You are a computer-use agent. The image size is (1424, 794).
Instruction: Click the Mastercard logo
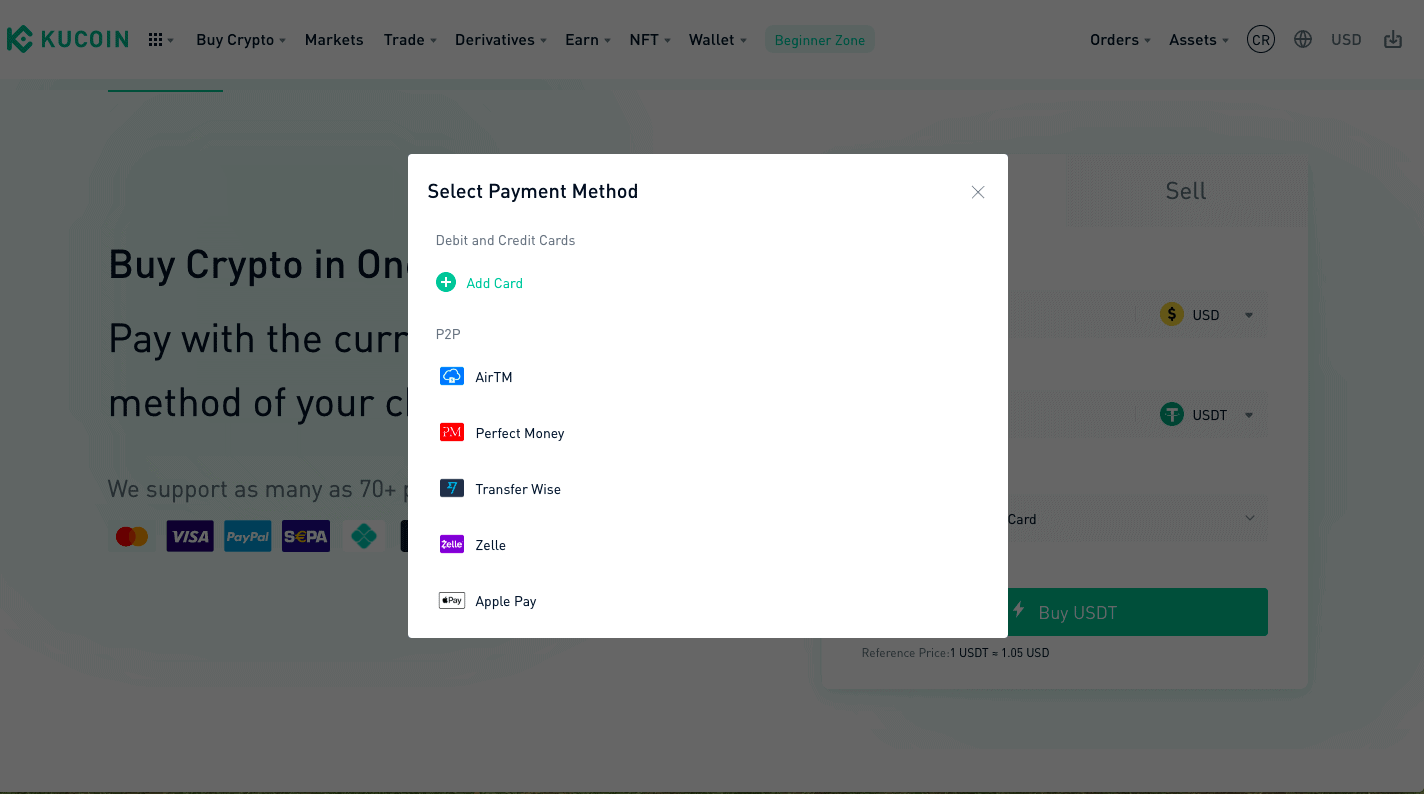pyautogui.click(x=132, y=537)
